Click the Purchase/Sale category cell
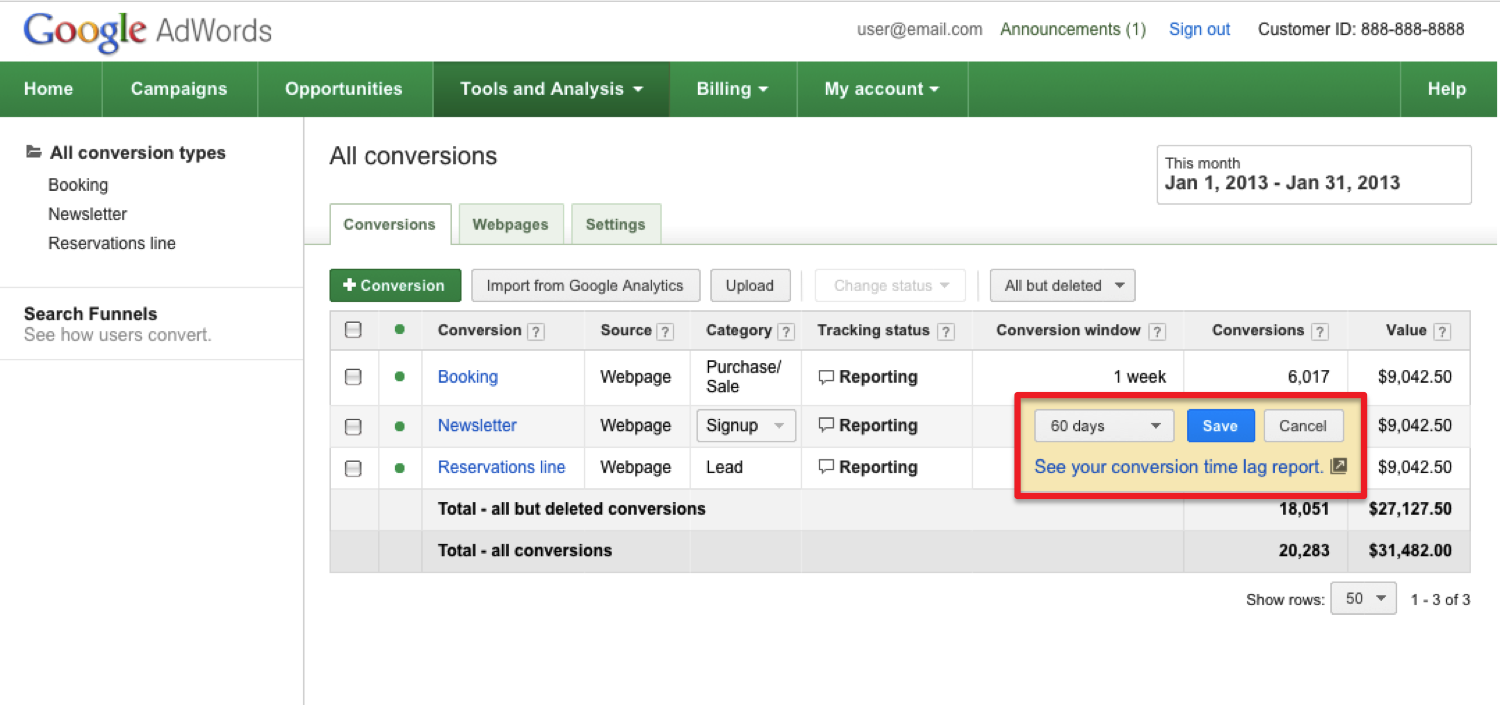 tap(744, 377)
